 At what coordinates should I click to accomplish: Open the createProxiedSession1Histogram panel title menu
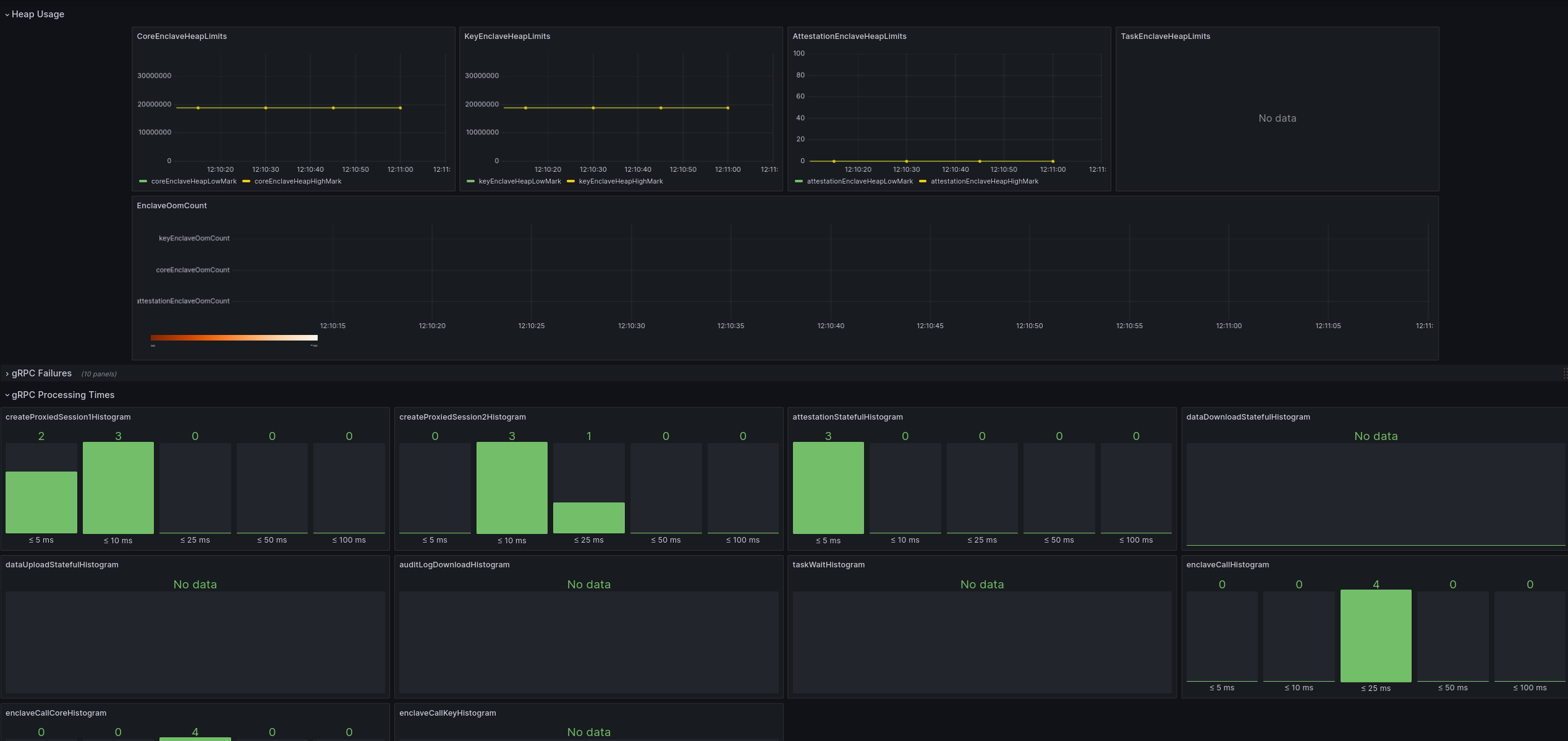68,417
